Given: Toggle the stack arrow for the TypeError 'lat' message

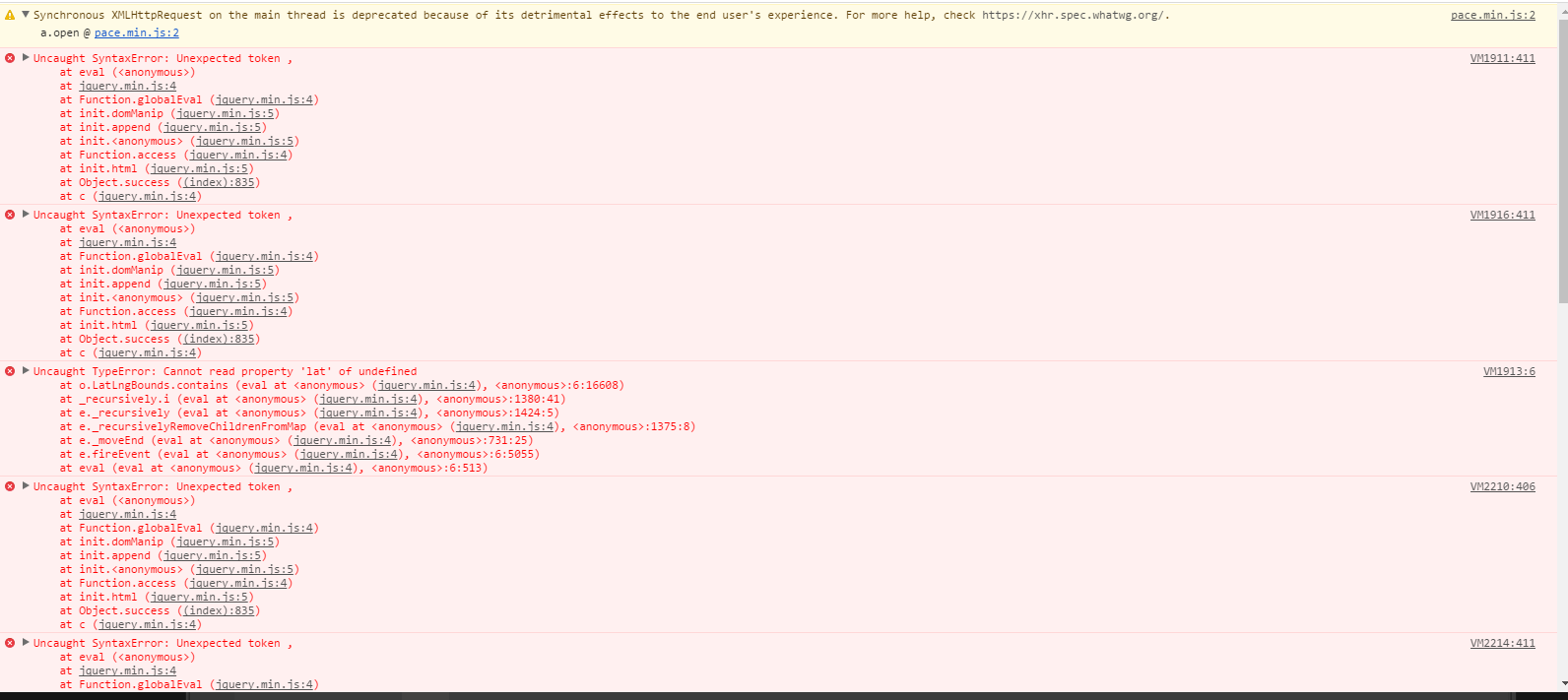Looking at the screenshot, I should [26, 371].
